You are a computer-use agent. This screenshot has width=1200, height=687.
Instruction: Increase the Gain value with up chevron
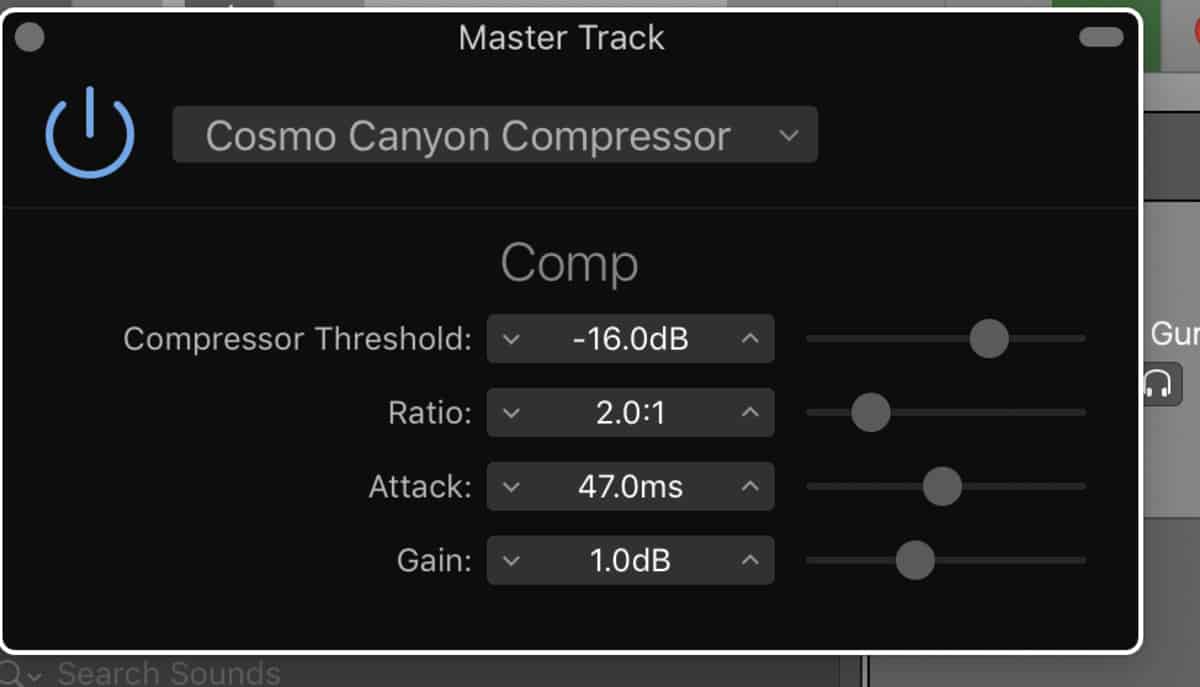(750, 561)
